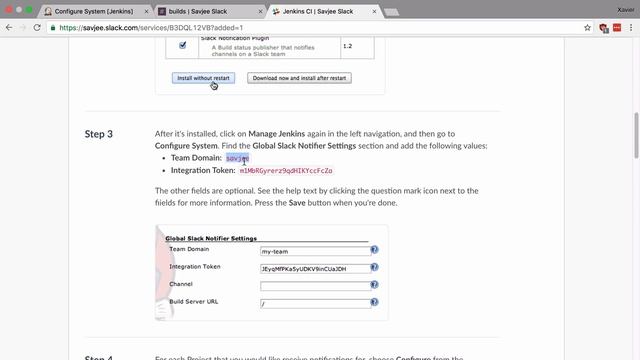
Task: Click the Xavier profile name in Chrome
Action: (x=625, y=10)
